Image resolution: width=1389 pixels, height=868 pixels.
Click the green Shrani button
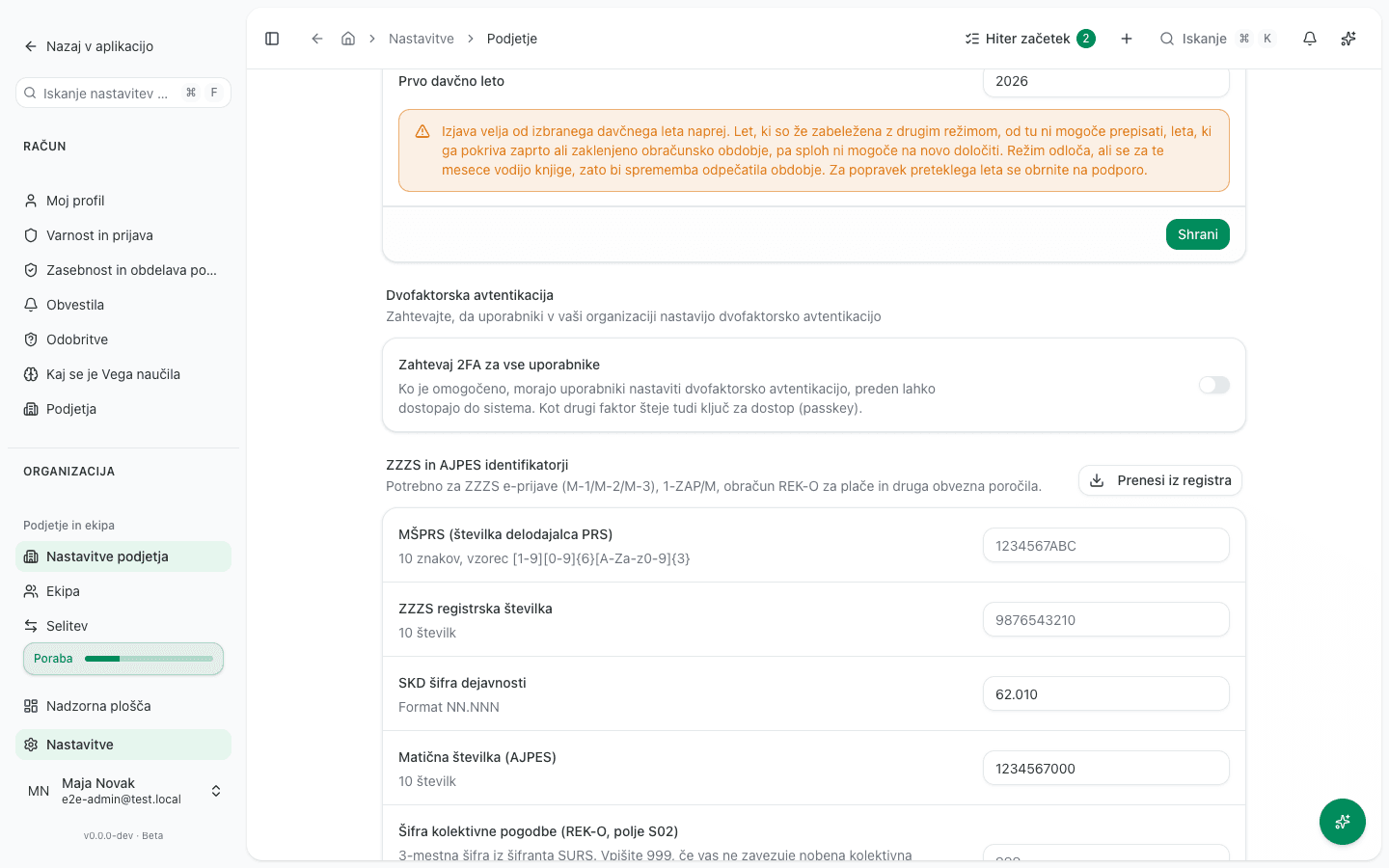pos(1198,234)
